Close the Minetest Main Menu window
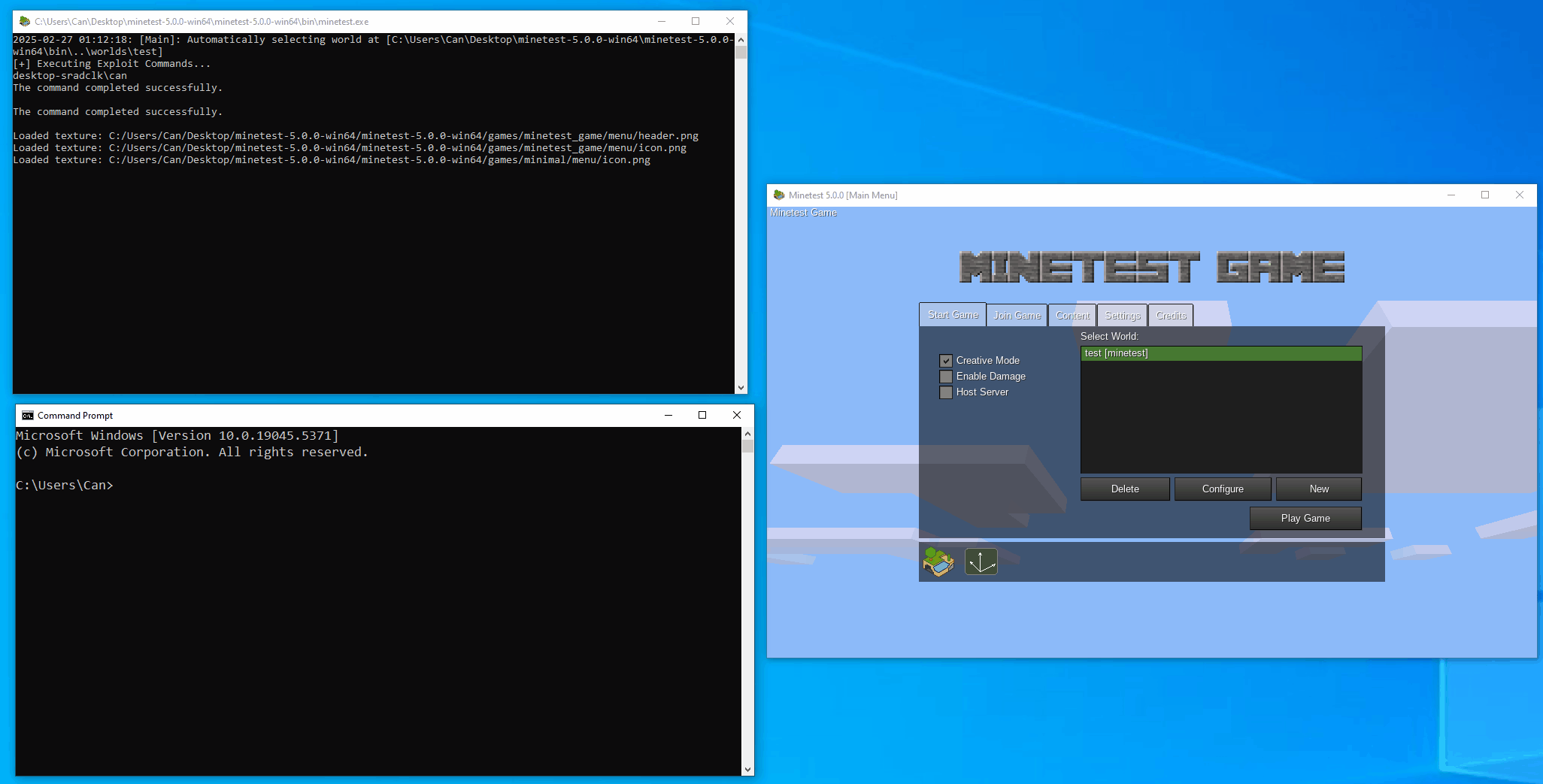 [1520, 195]
